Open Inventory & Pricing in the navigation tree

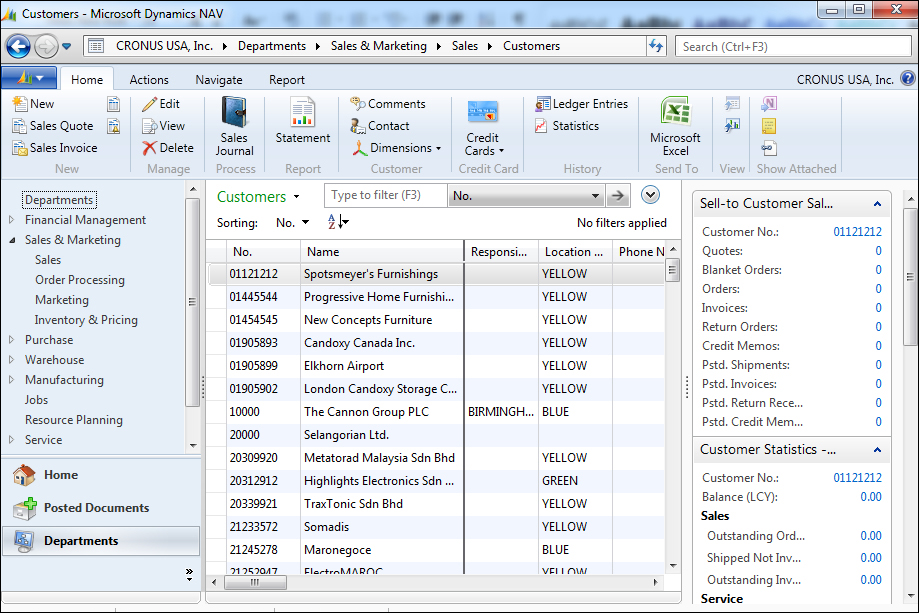86,320
